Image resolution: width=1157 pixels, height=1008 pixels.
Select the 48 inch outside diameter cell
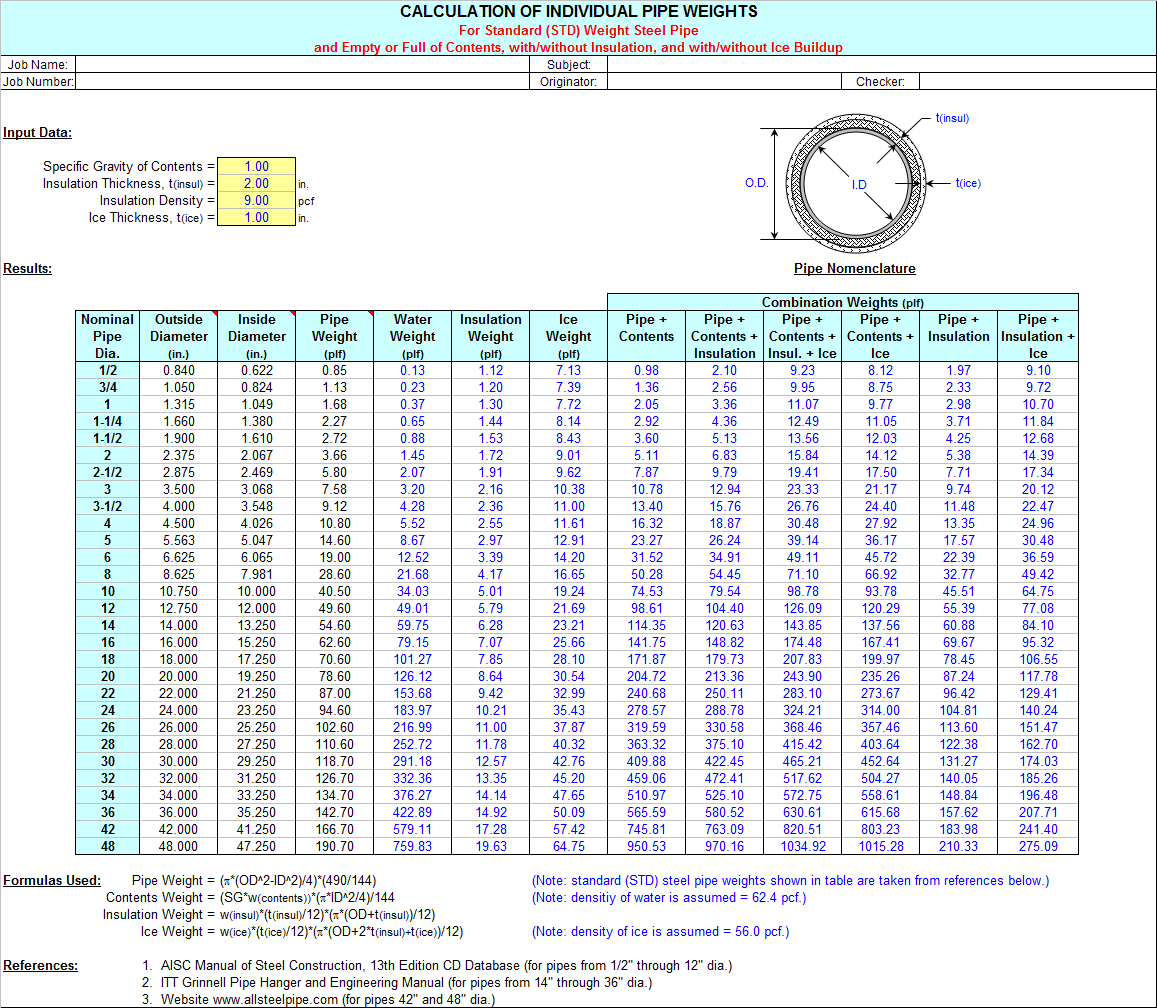click(x=178, y=847)
